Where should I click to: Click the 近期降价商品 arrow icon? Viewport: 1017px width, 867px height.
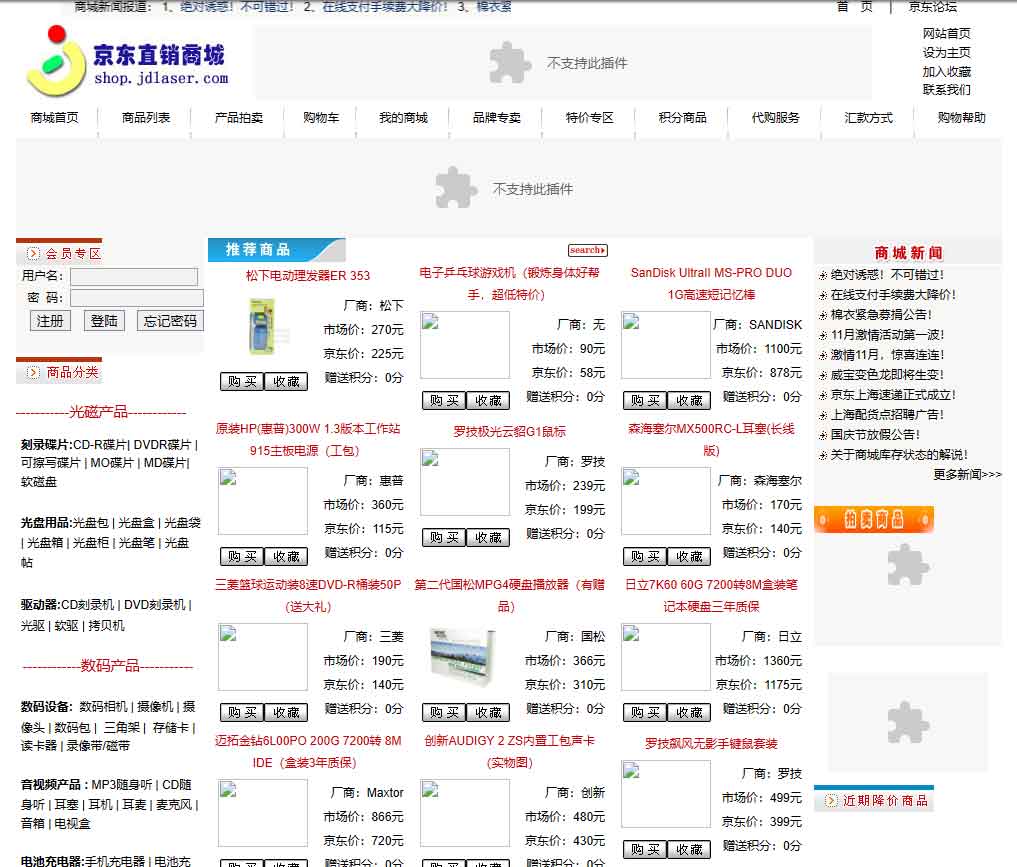(831, 801)
